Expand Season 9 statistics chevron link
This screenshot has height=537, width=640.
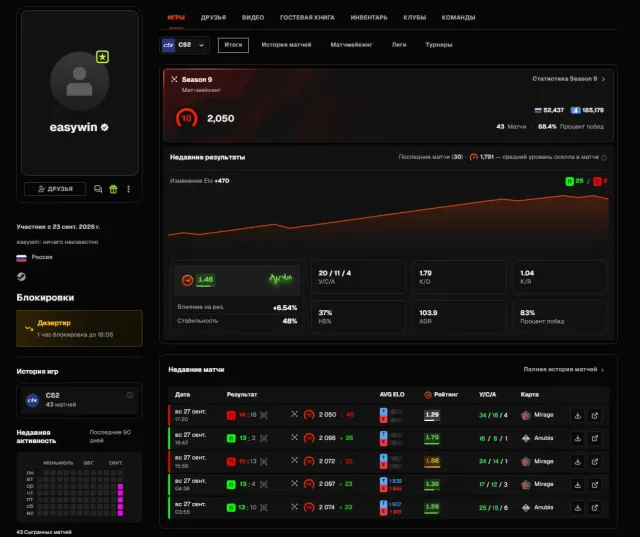569,79
